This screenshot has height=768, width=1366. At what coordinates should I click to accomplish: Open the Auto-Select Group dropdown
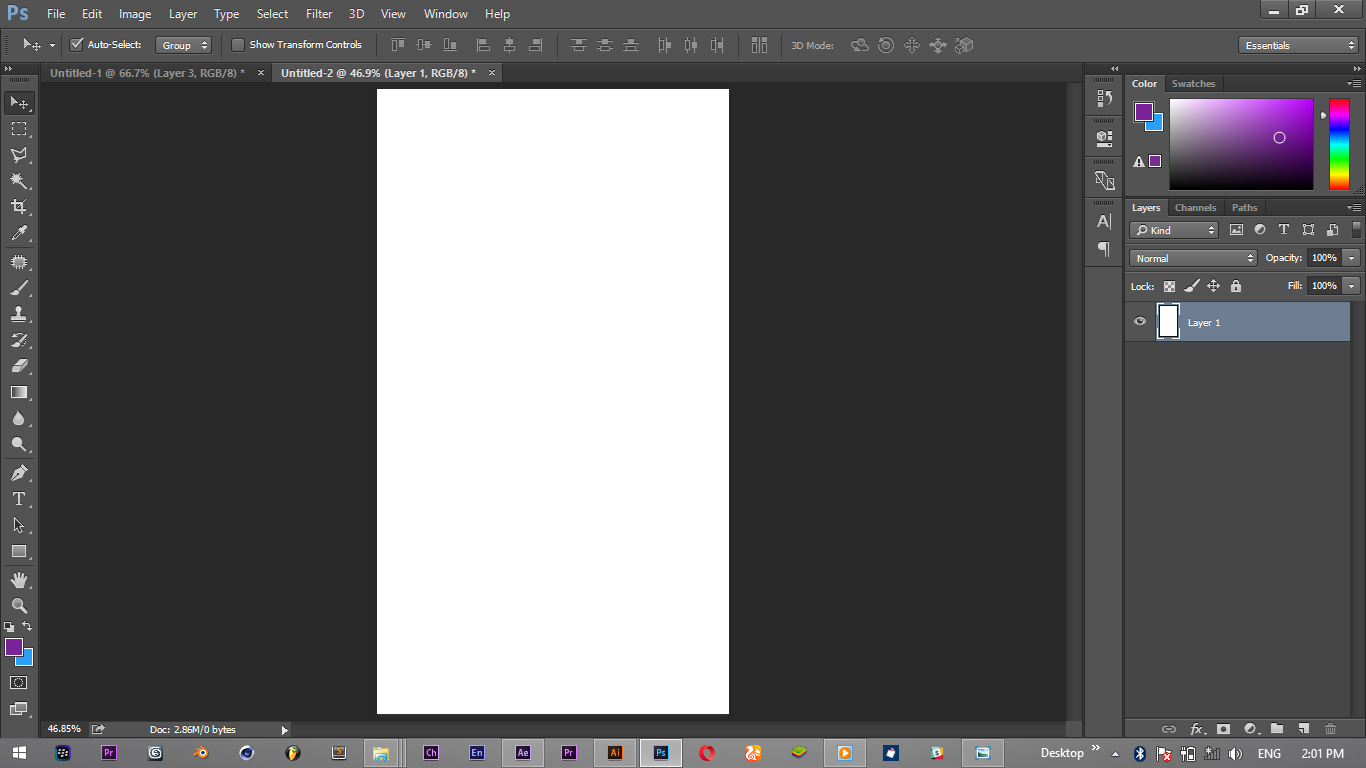coord(184,45)
